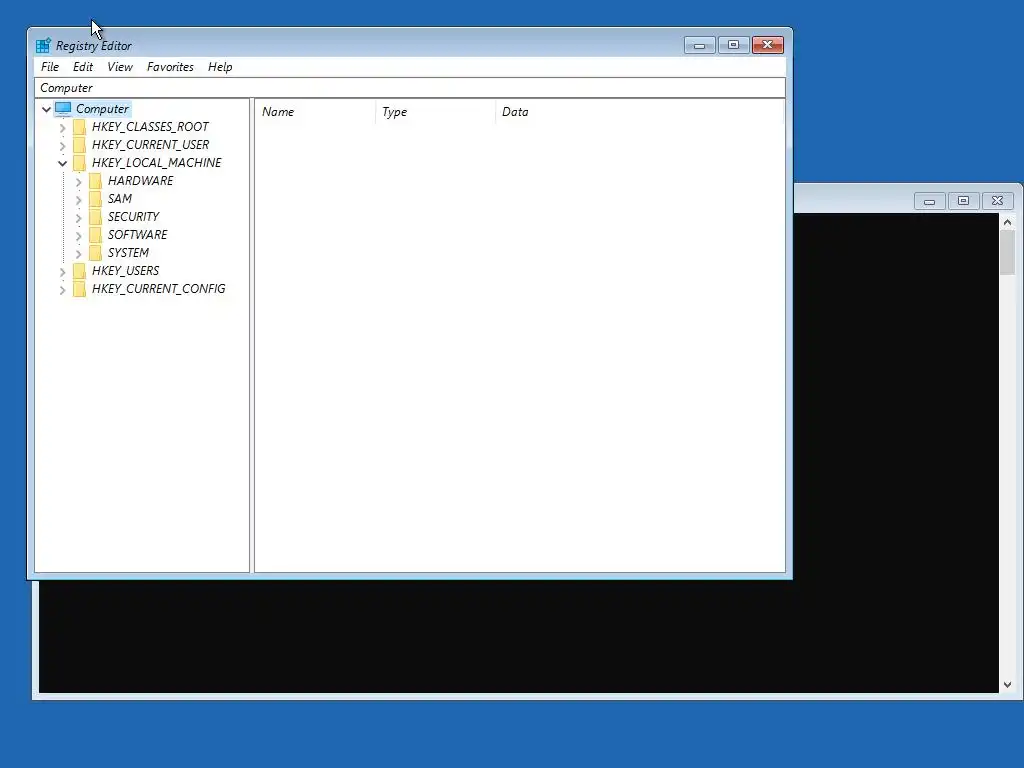
Task: Expand the SECURITY subkey
Action: click(x=78, y=217)
